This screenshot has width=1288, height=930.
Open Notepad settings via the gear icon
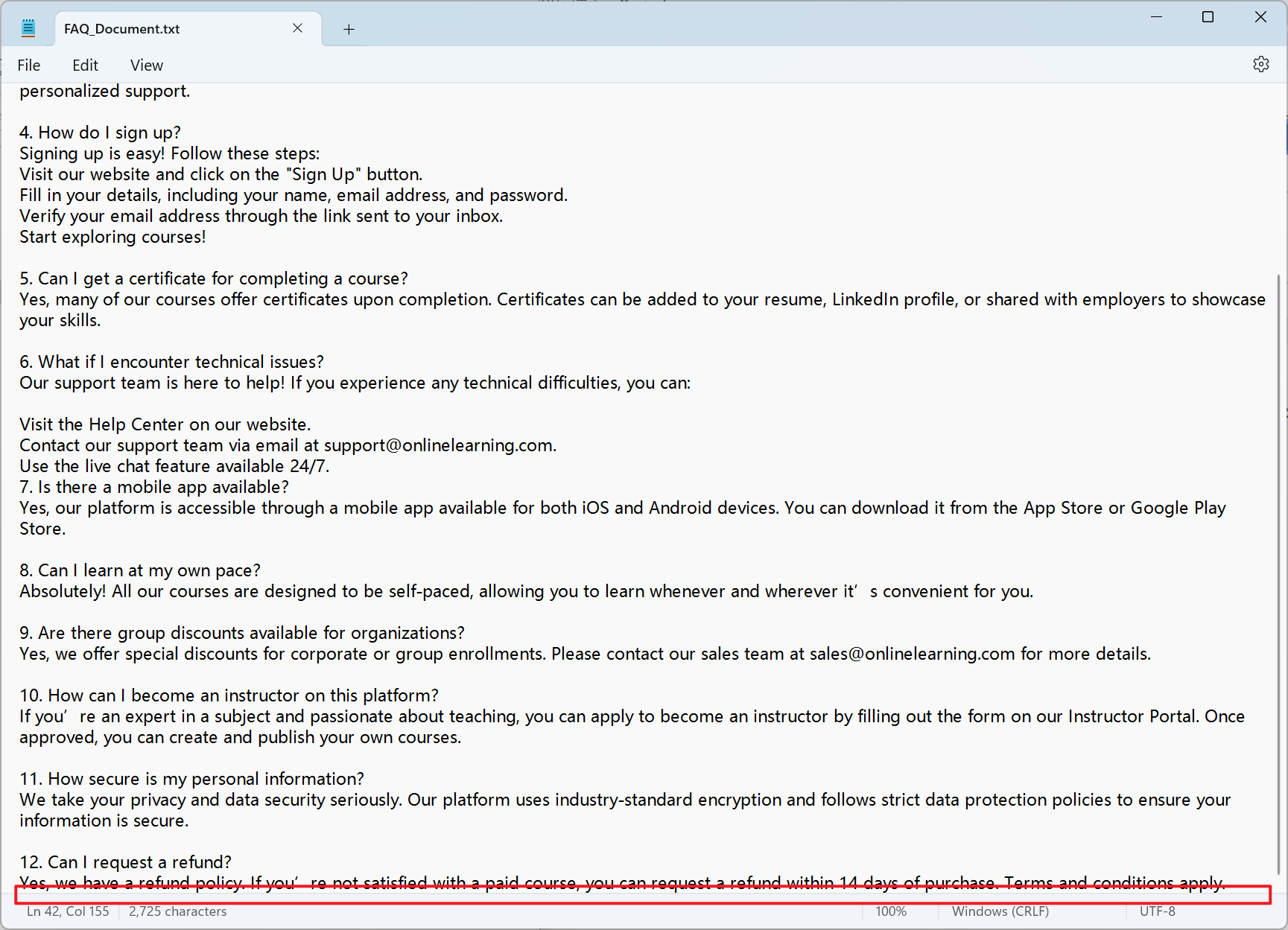[1260, 65]
